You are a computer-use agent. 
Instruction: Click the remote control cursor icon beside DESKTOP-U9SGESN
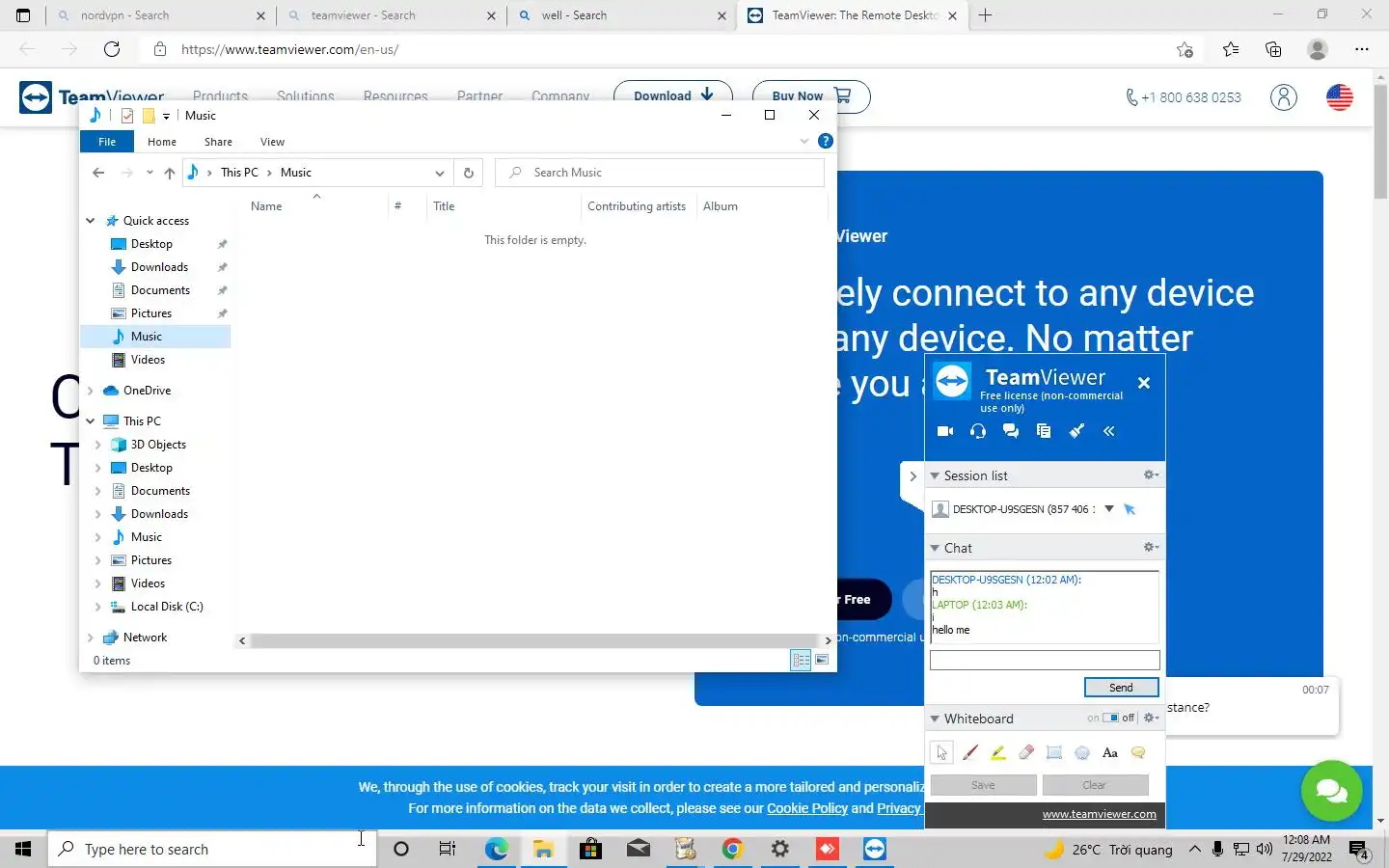click(1130, 509)
